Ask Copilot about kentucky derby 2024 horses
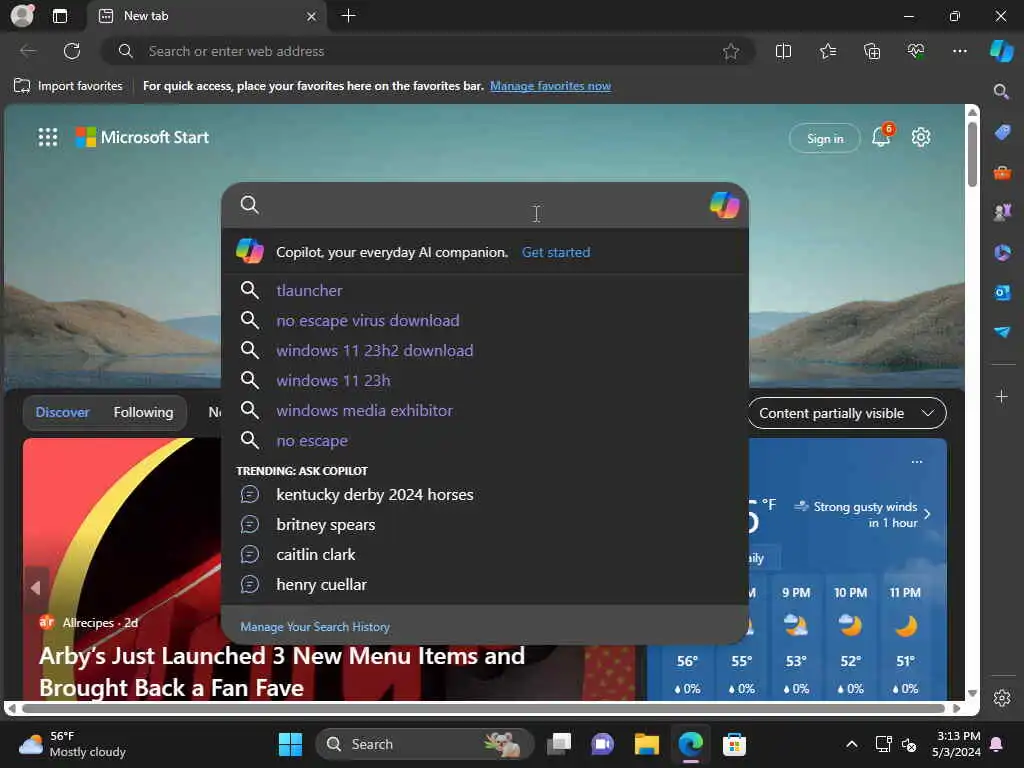 (x=485, y=494)
